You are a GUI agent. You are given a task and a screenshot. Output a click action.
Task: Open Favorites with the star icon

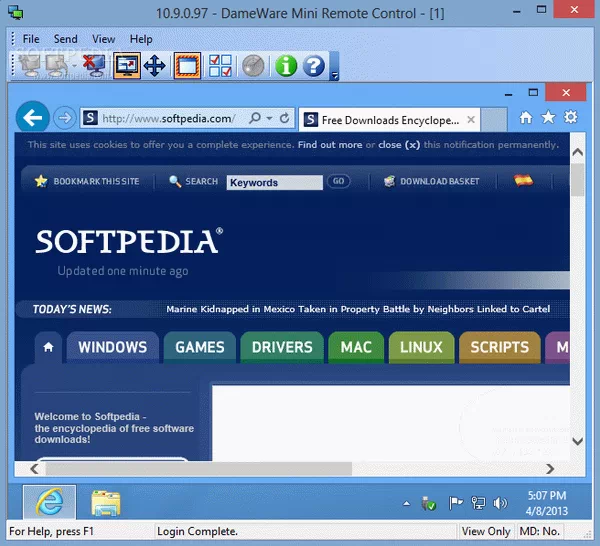[x=548, y=117]
